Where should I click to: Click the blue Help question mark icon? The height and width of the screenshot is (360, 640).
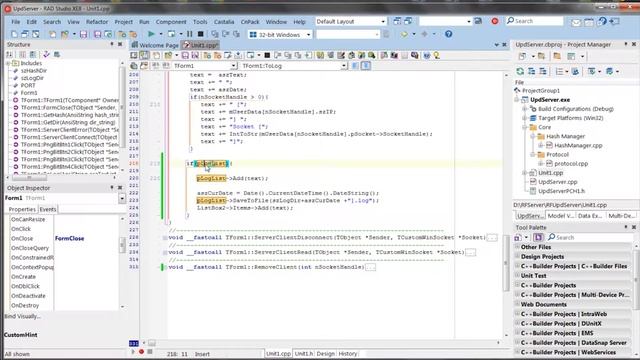click(448, 34)
